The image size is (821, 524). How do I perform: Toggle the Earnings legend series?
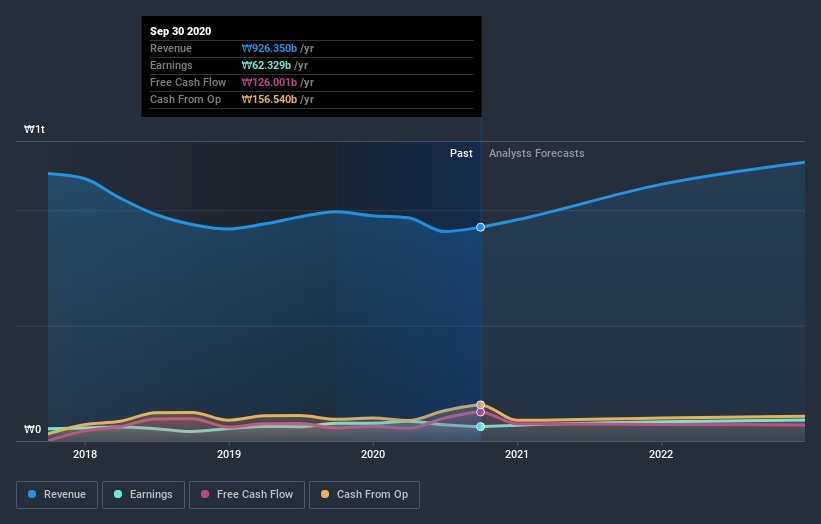[x=143, y=495]
